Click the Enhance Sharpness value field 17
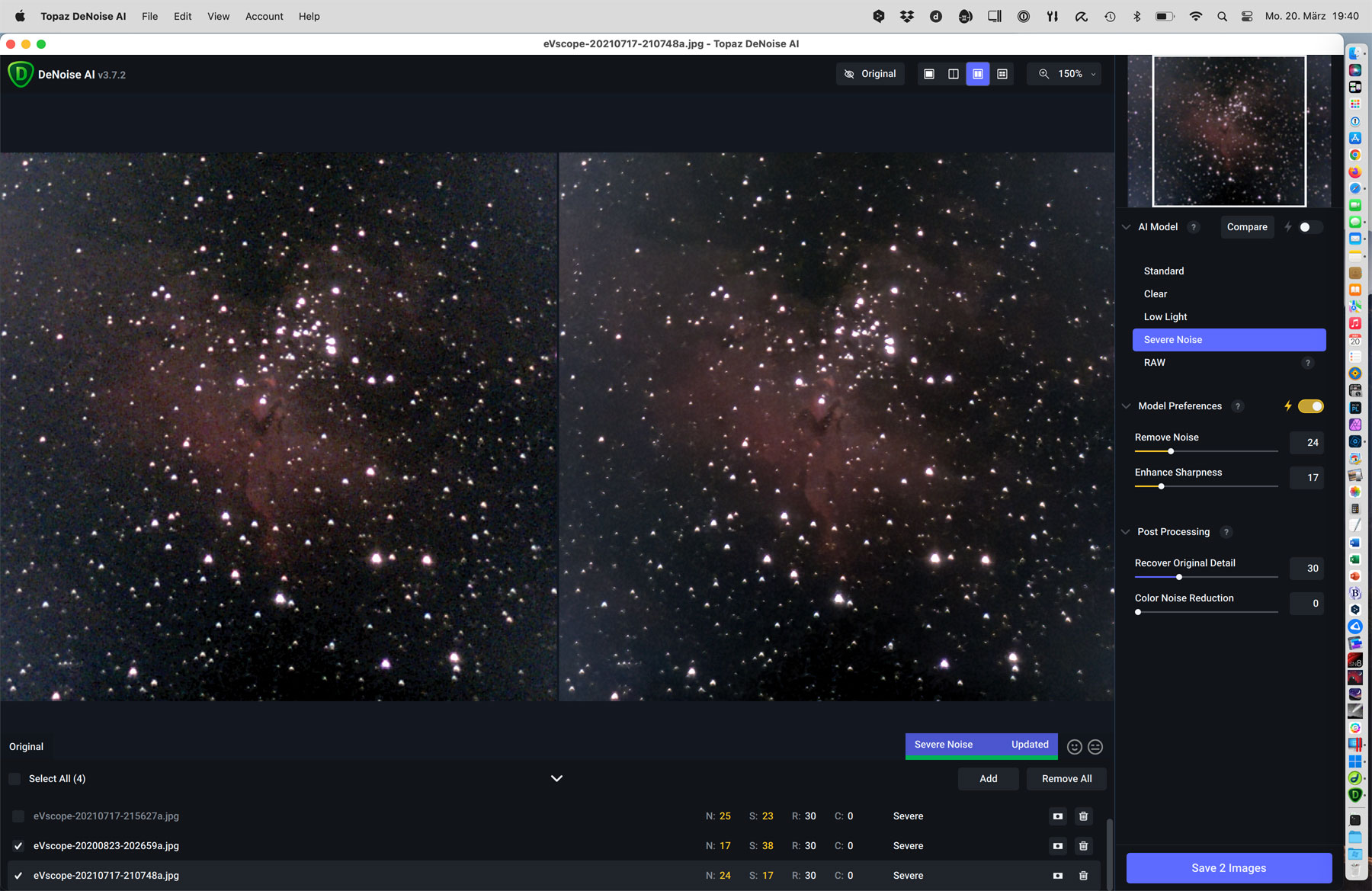Viewport: 1372px width, 891px height. [x=1306, y=478]
